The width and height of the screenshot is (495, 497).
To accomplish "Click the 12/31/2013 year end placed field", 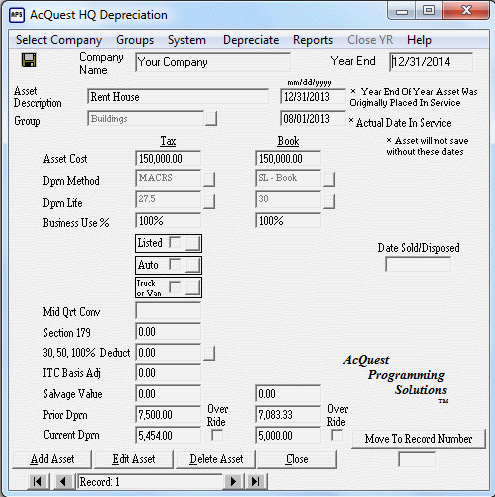I will 313,97.
